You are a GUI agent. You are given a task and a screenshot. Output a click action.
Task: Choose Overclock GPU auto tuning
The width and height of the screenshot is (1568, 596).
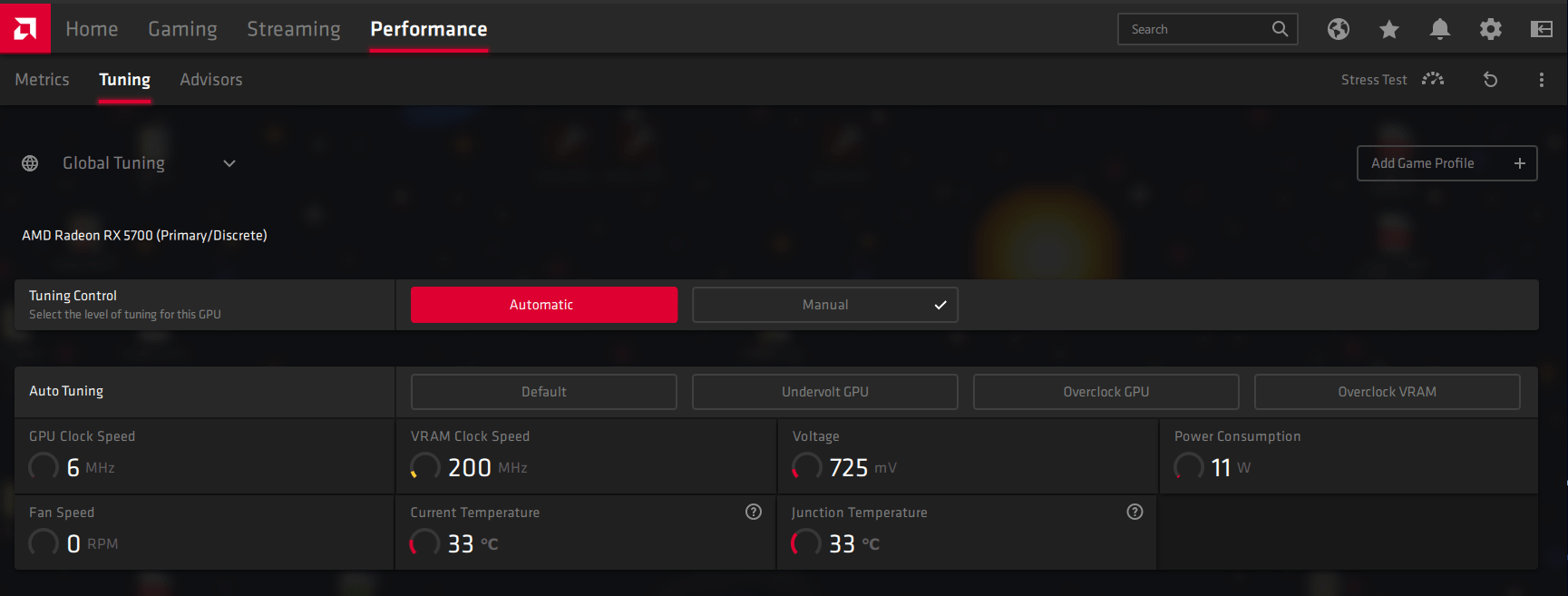tap(1106, 392)
